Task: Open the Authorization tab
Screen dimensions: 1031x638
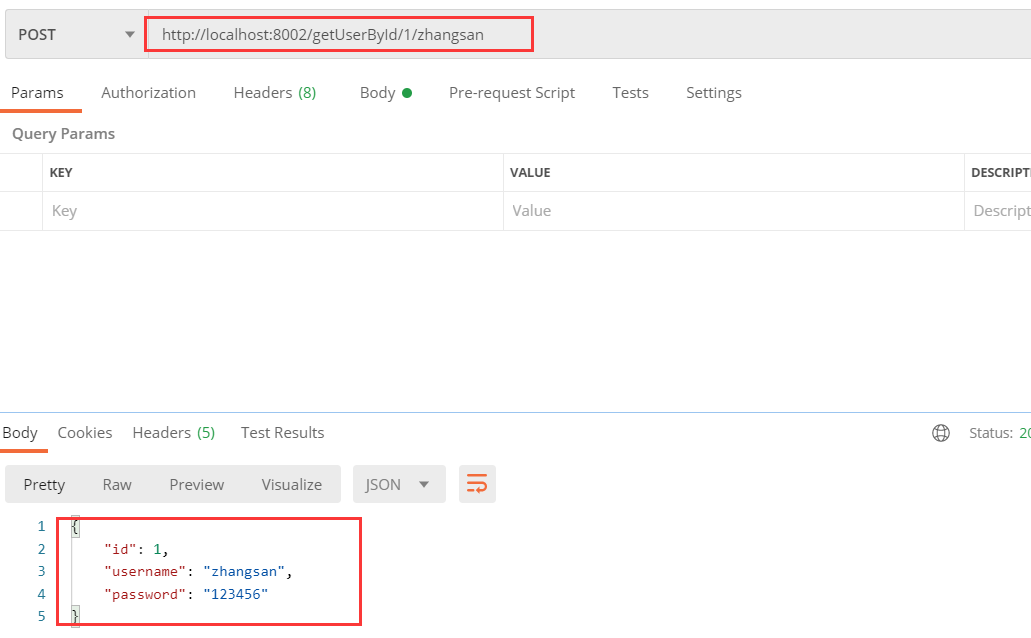Action: pos(149,93)
